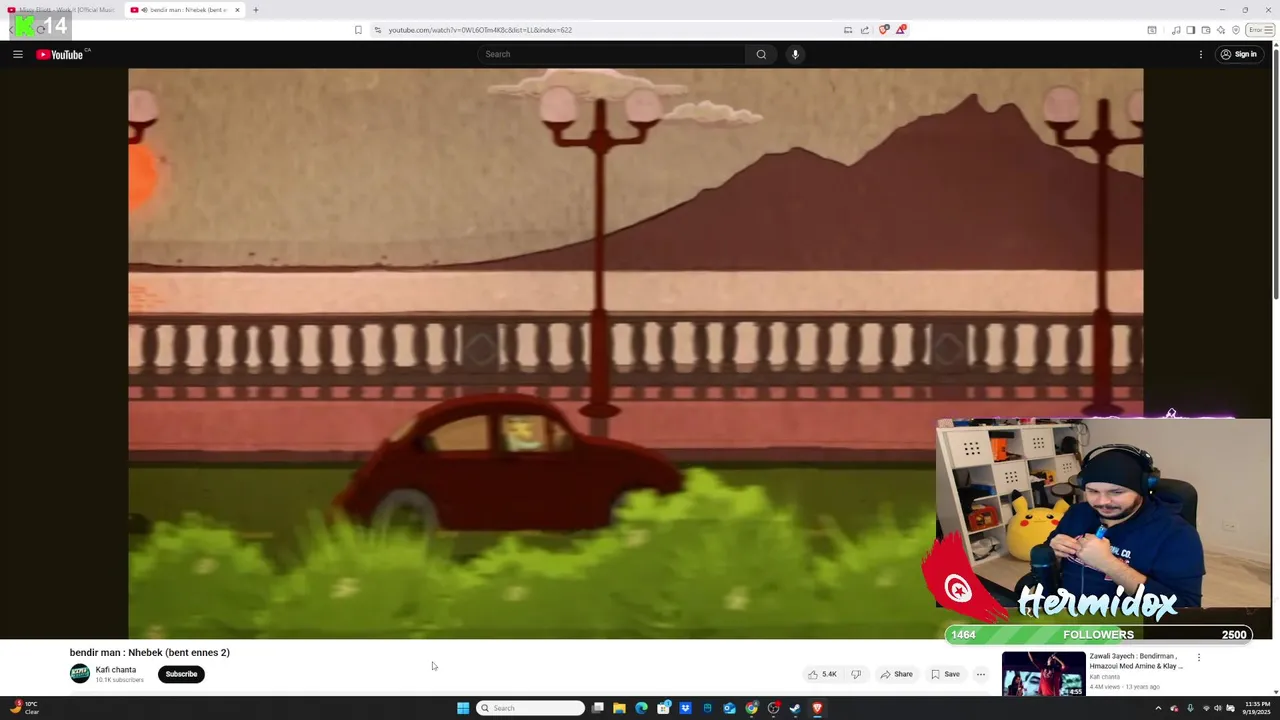The image size is (1280, 720).
Task: Sign in to YouTube
Action: tap(1238, 54)
